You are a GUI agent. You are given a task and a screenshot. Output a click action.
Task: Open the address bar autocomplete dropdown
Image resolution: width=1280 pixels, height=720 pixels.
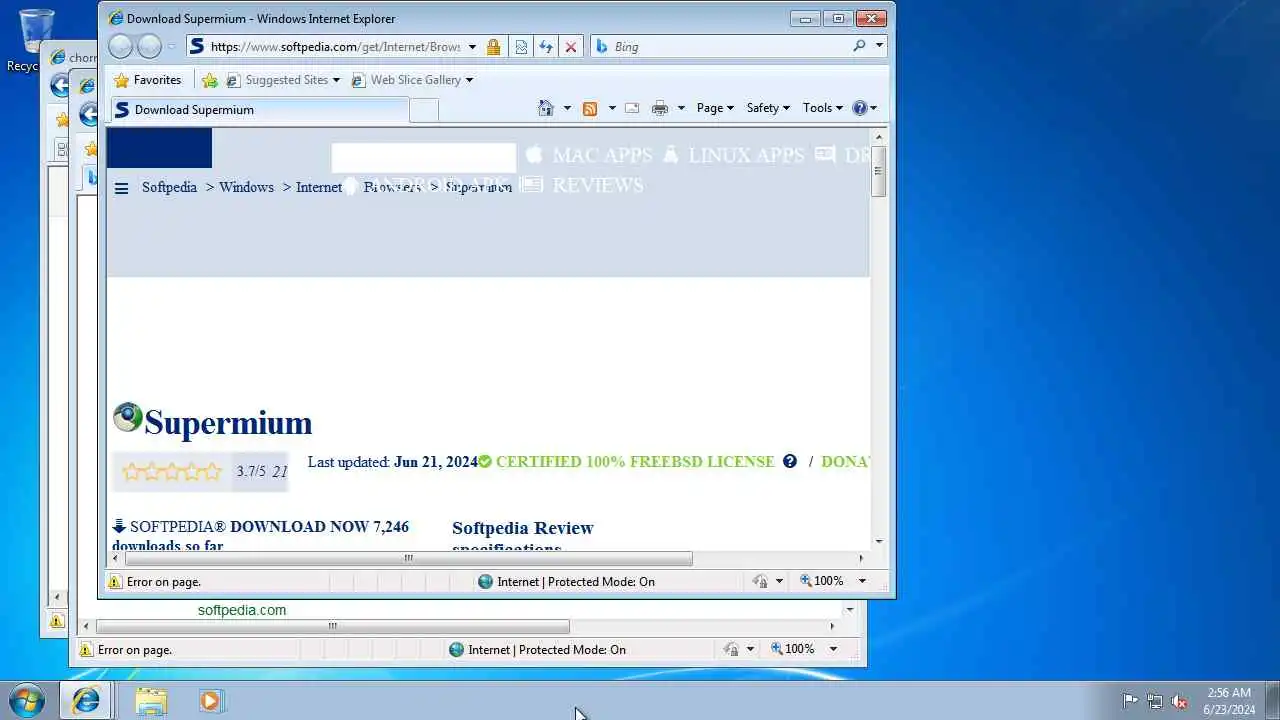[x=472, y=46]
